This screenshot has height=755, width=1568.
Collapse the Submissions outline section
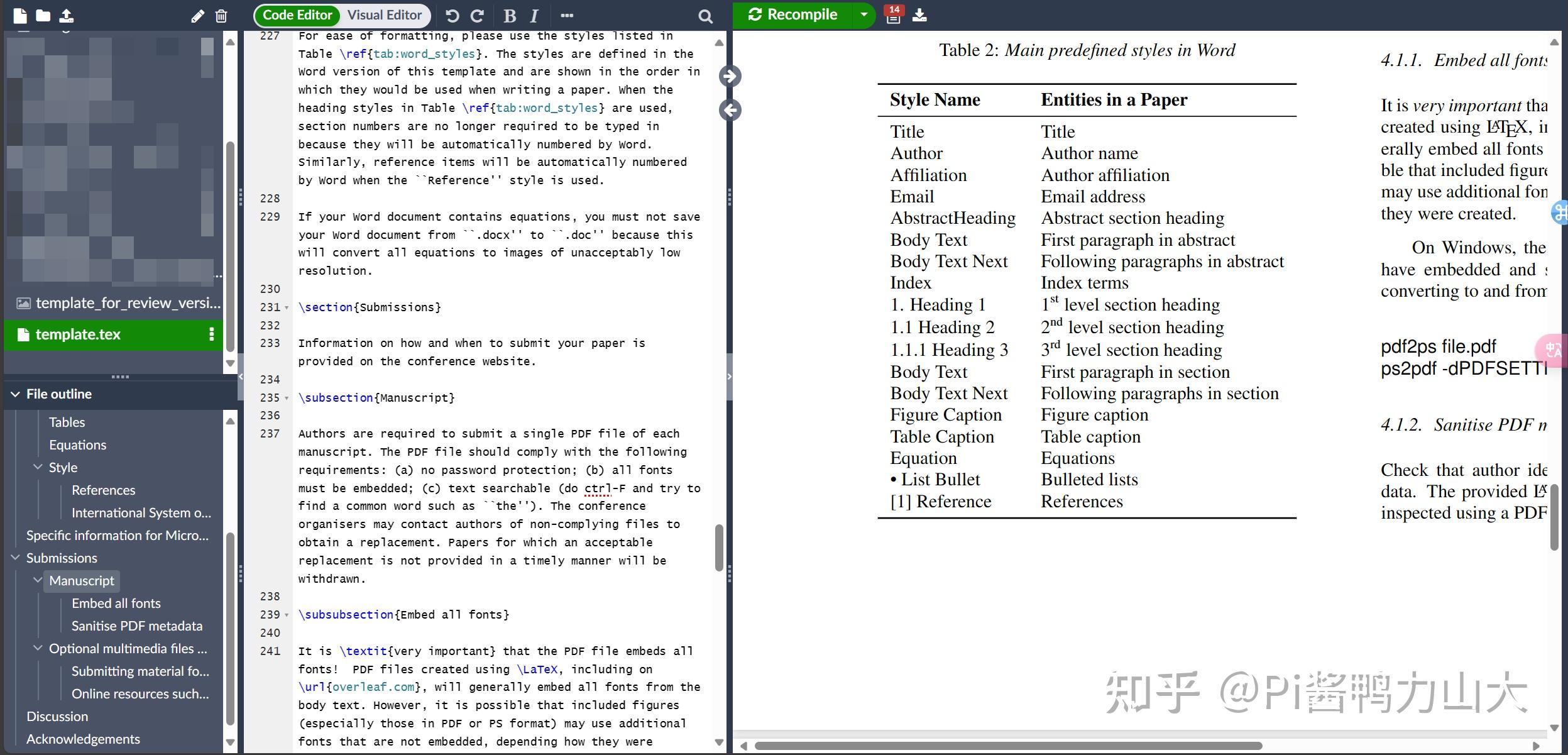point(15,558)
